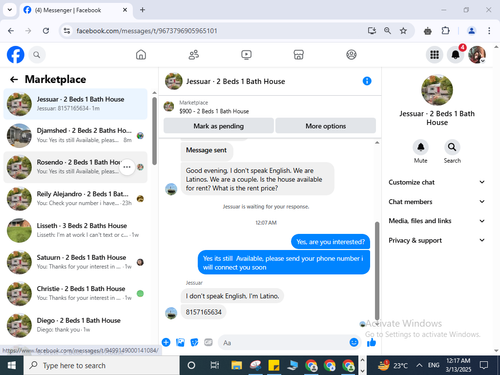Screen dimensions: 500x375
Task: Open Reily Alejandro conversation
Action: tap(75, 199)
